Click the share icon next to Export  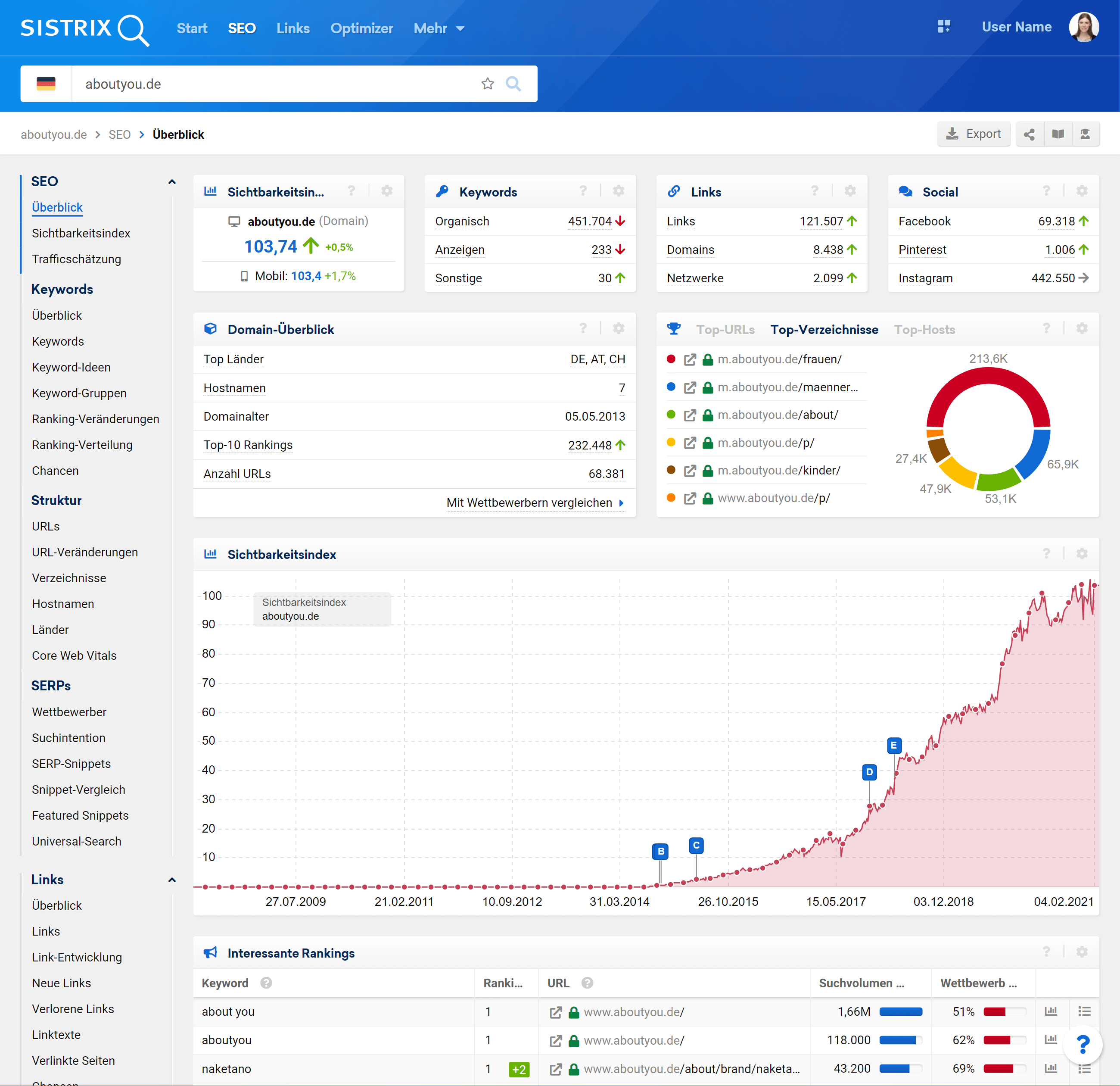pos(1029,134)
